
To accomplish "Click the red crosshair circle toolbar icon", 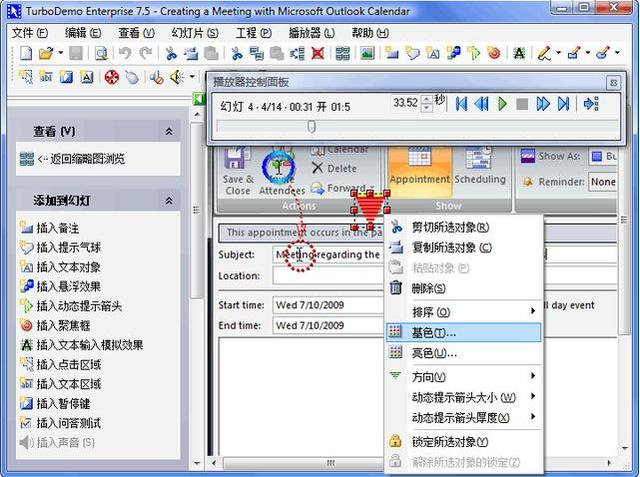I will click(111, 77).
